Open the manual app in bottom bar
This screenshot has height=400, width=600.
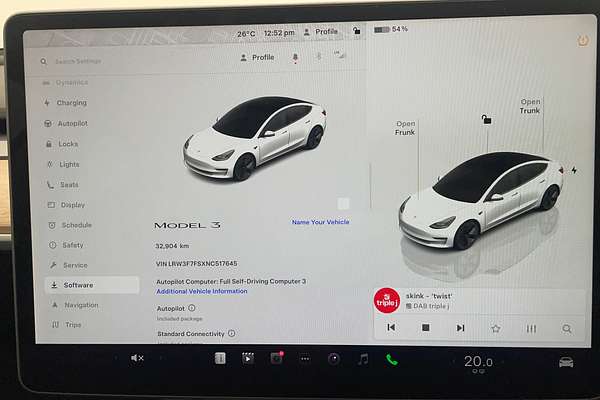coord(220,358)
